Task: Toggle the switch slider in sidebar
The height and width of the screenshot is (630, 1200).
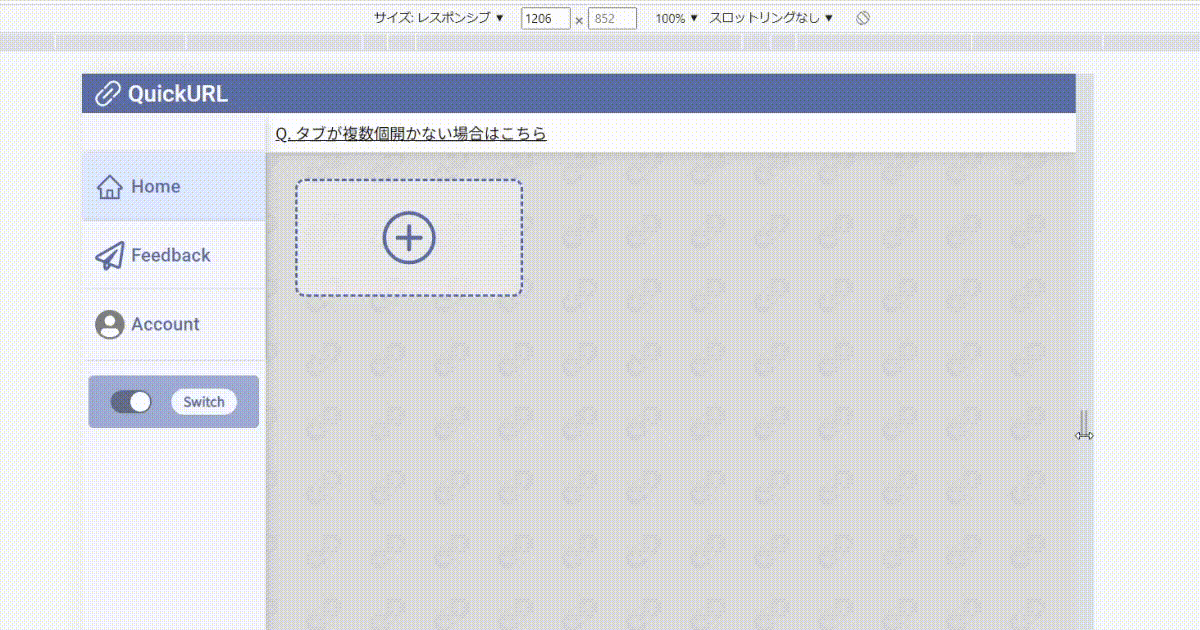Action: click(x=131, y=402)
